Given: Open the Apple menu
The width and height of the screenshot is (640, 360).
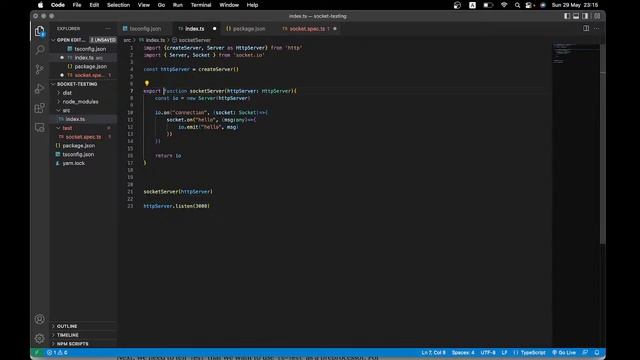Looking at the screenshot, I should click(40, 5).
